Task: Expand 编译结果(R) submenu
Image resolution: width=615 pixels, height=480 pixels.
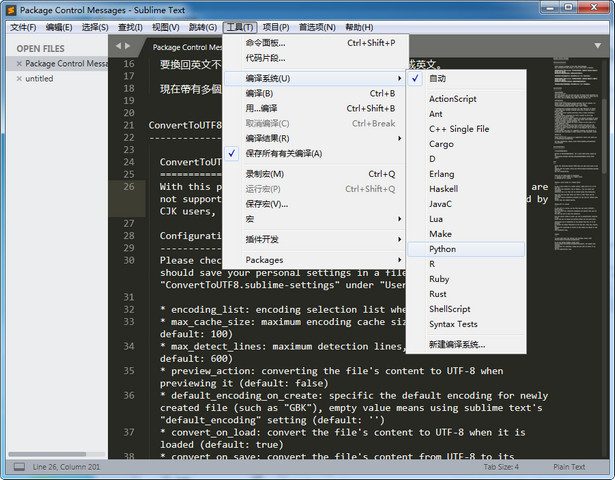Action: pyautogui.click(x=315, y=138)
